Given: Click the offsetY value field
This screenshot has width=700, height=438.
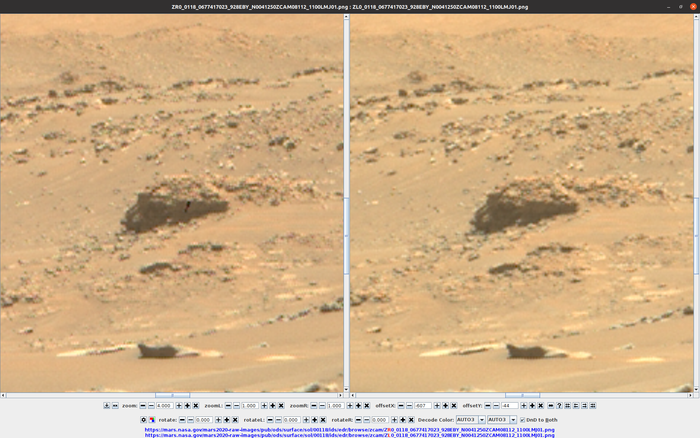Looking at the screenshot, I should (509, 405).
